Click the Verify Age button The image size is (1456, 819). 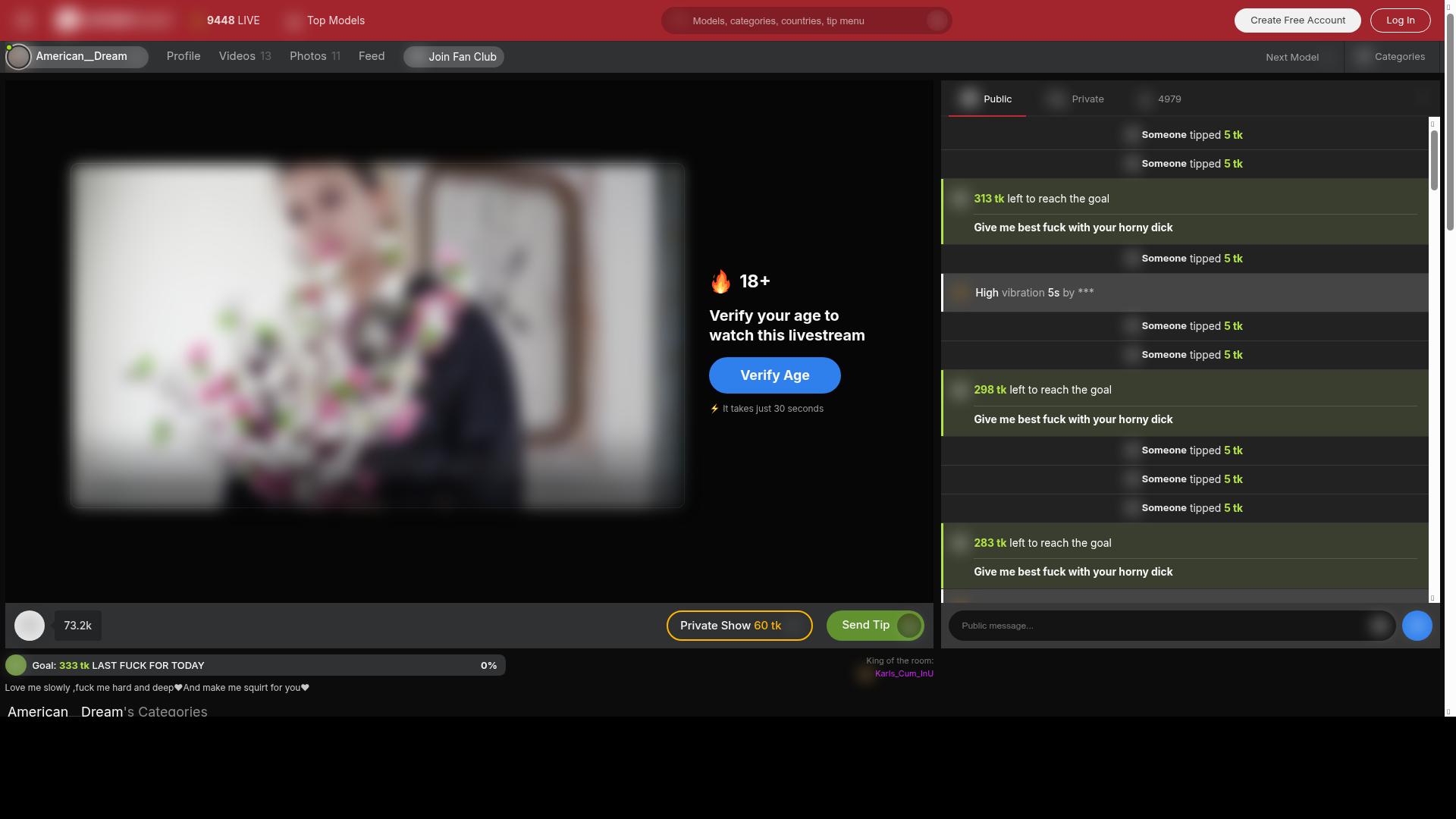coord(774,375)
